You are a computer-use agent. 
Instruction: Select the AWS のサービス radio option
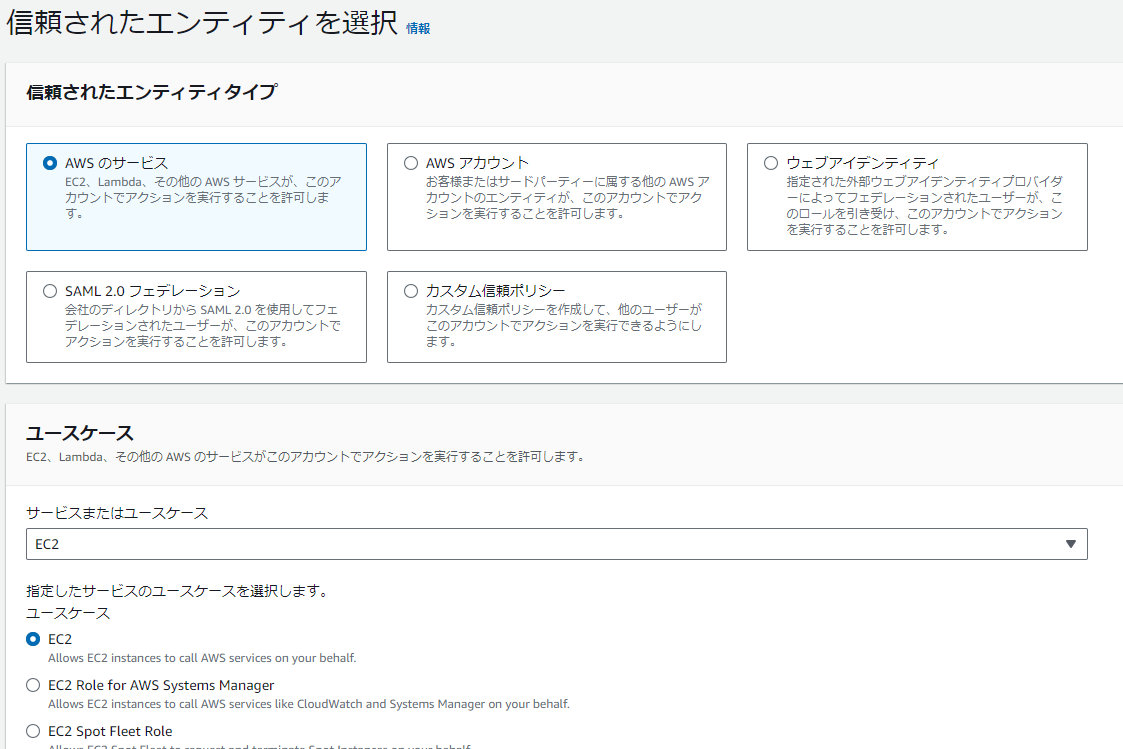[49, 163]
